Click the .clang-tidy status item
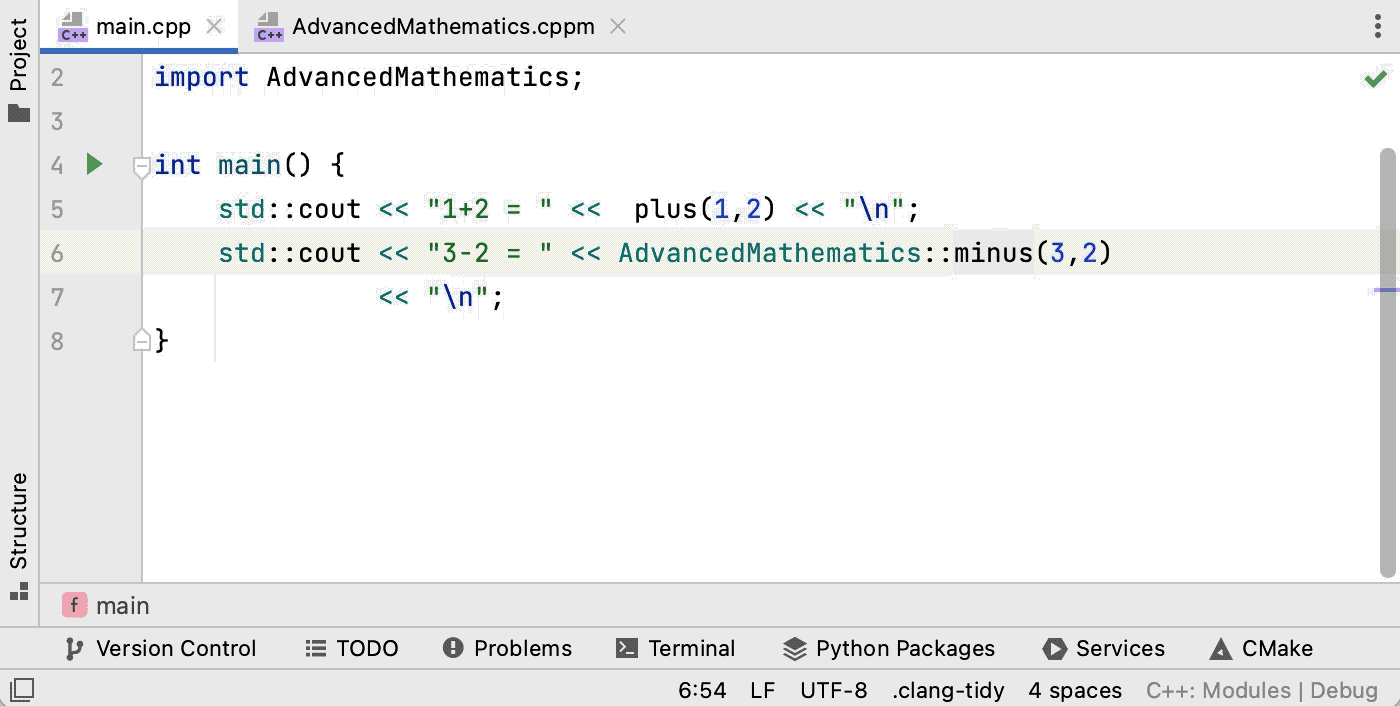The width and height of the screenshot is (1400, 706). pos(948,690)
